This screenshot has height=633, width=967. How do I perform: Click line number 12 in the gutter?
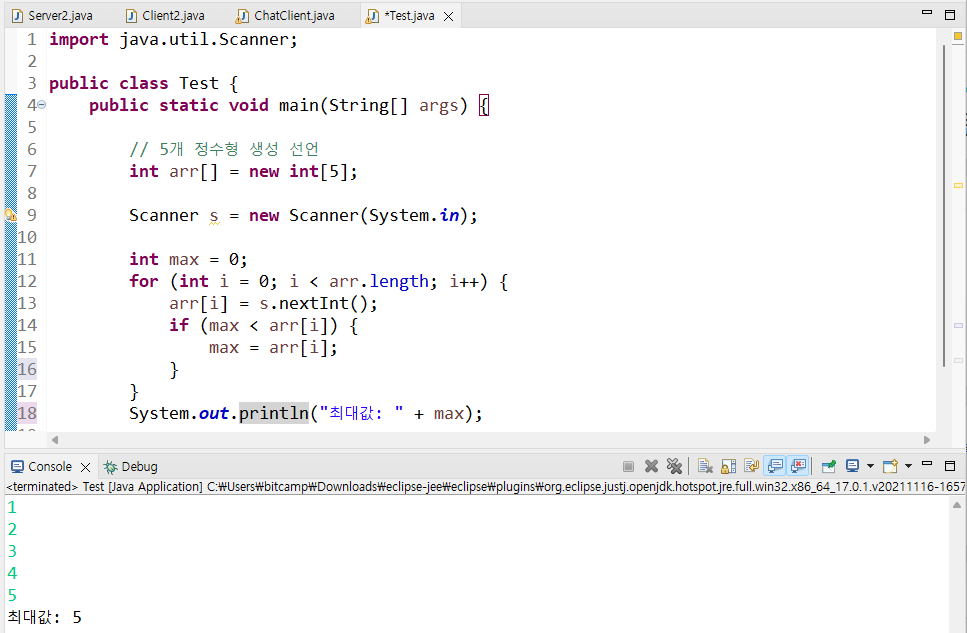pos(27,281)
